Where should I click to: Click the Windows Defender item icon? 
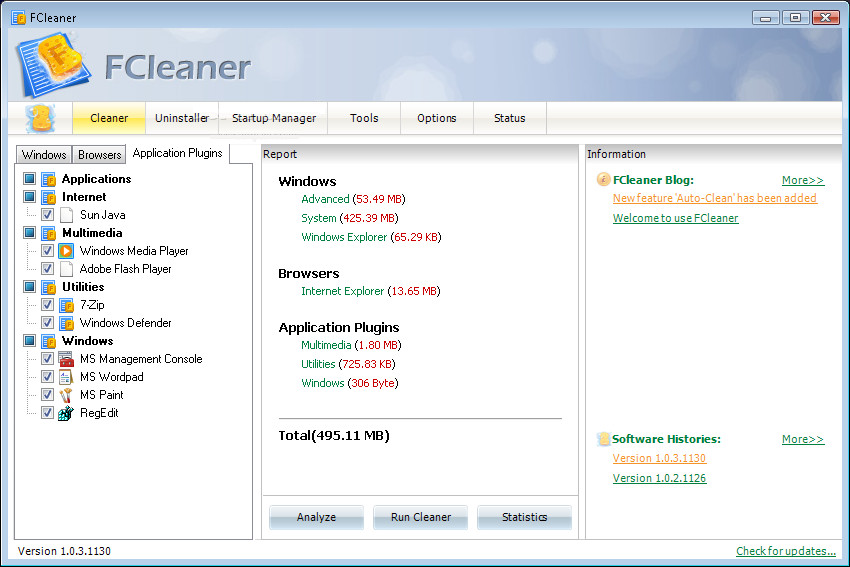(66, 323)
